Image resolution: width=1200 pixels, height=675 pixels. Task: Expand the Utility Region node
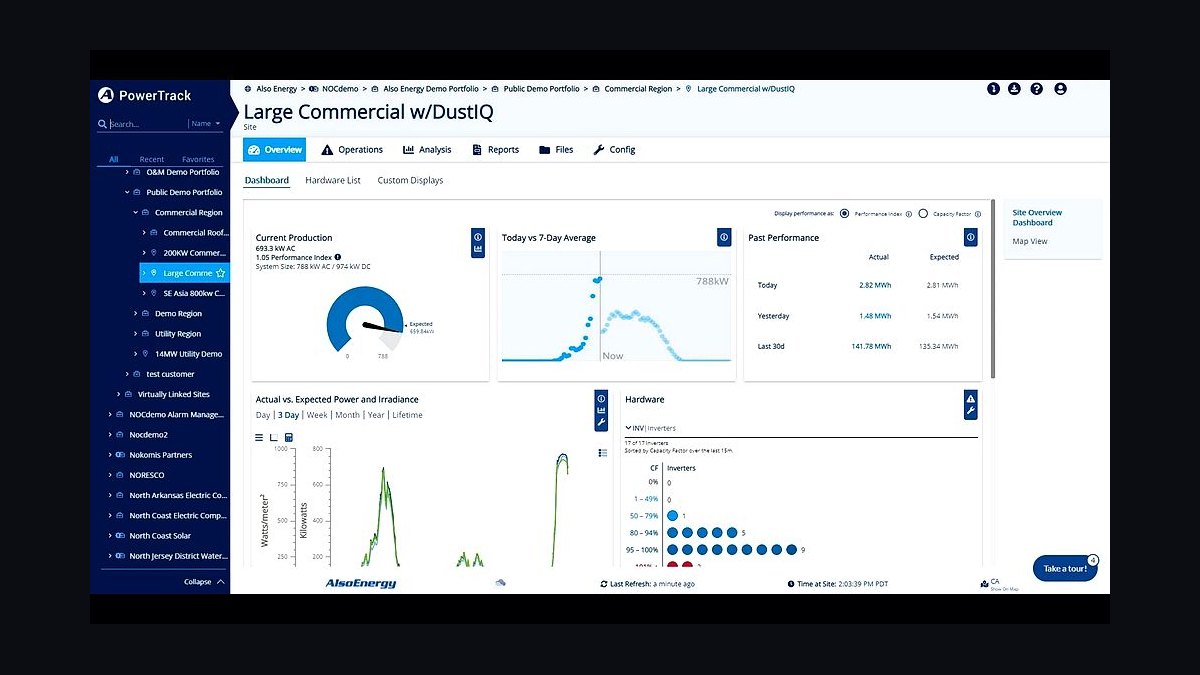(135, 334)
